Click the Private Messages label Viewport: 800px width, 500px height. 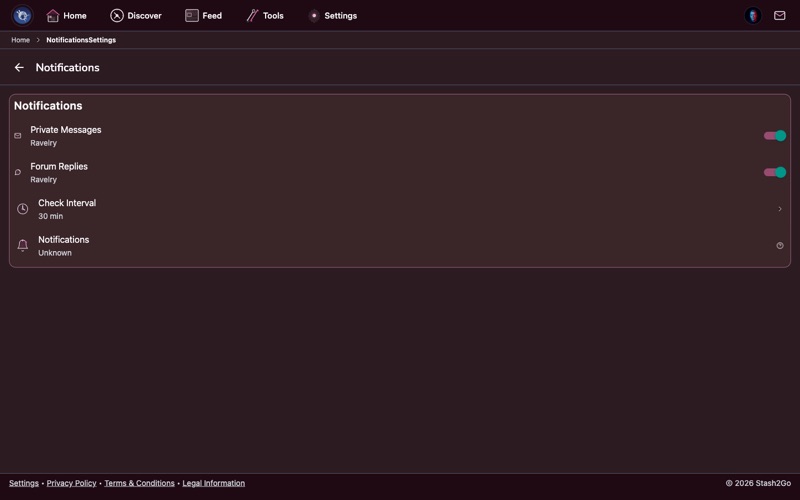click(66, 130)
